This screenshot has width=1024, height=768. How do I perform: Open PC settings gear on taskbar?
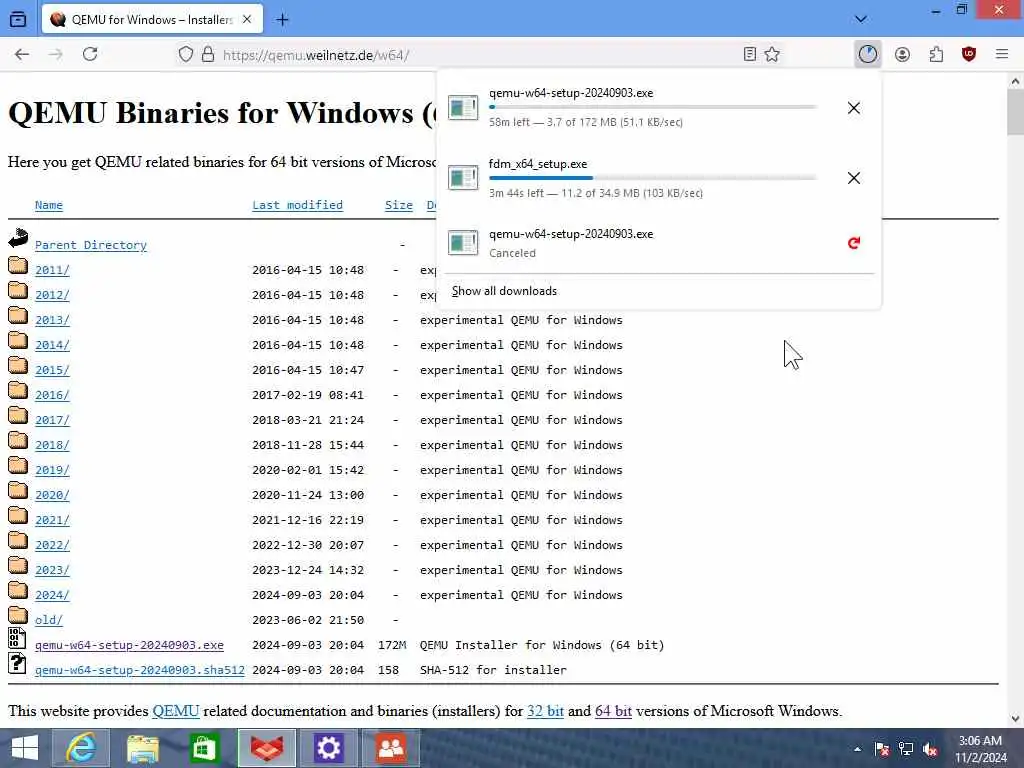pyautogui.click(x=328, y=748)
